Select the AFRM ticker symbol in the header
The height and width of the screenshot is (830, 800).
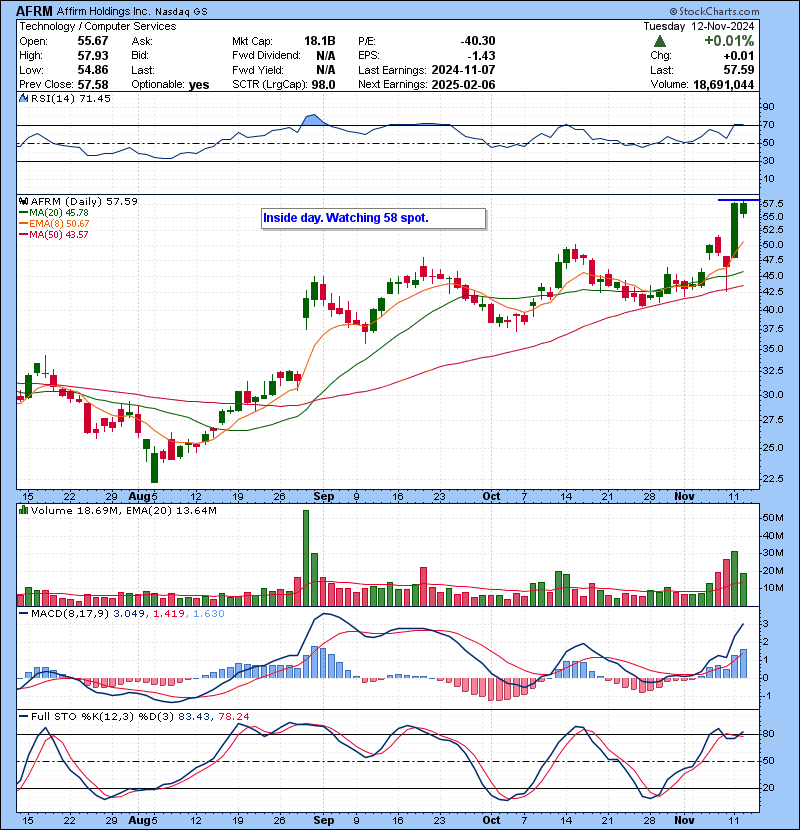click(x=34, y=11)
